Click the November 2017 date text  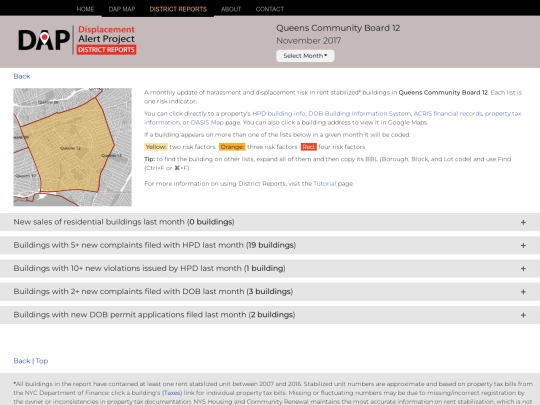(x=309, y=41)
